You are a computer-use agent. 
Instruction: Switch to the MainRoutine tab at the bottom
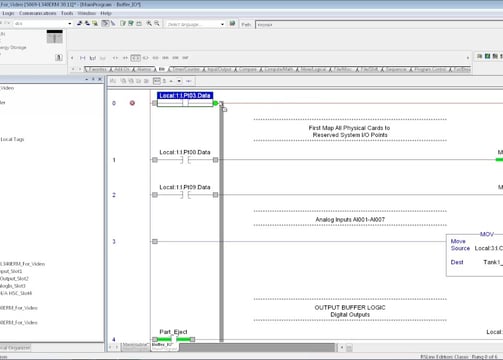pyautogui.click(x=135, y=347)
